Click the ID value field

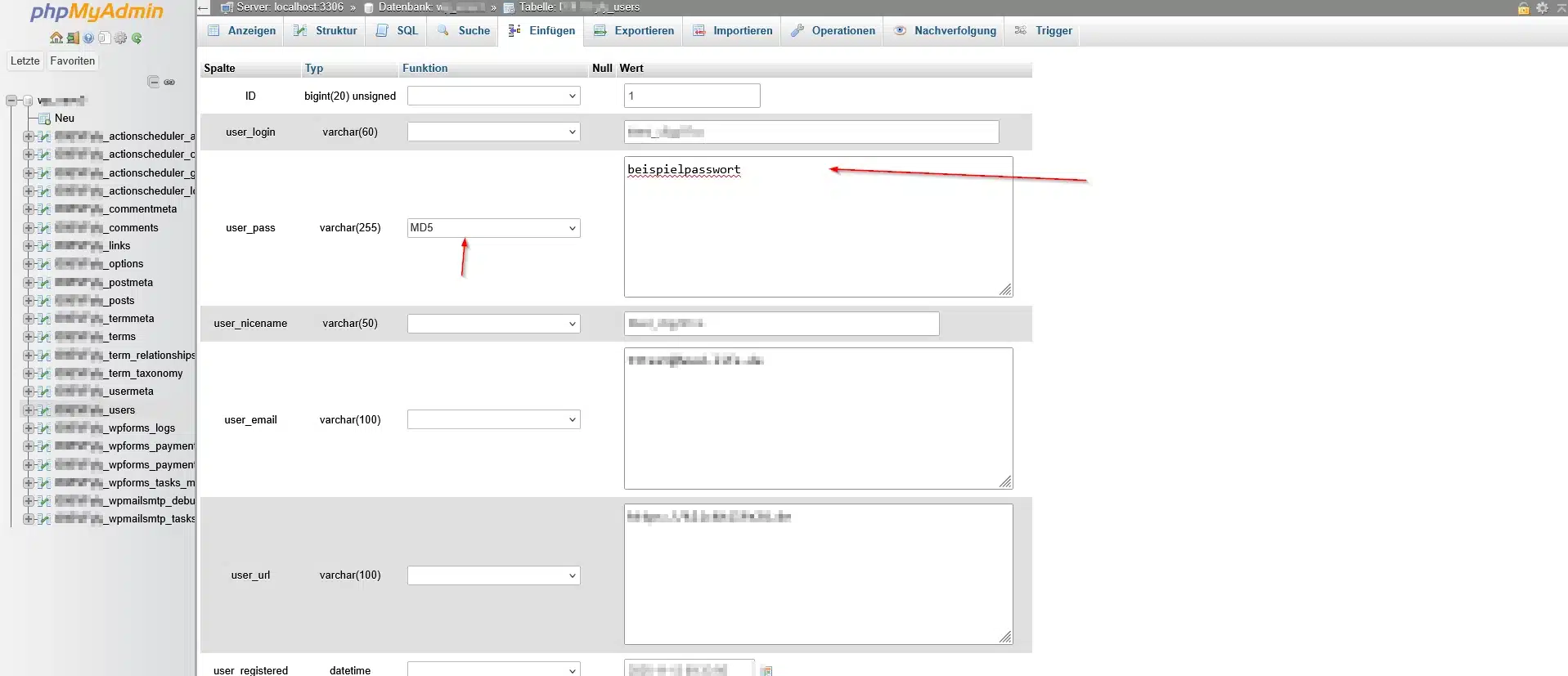692,96
